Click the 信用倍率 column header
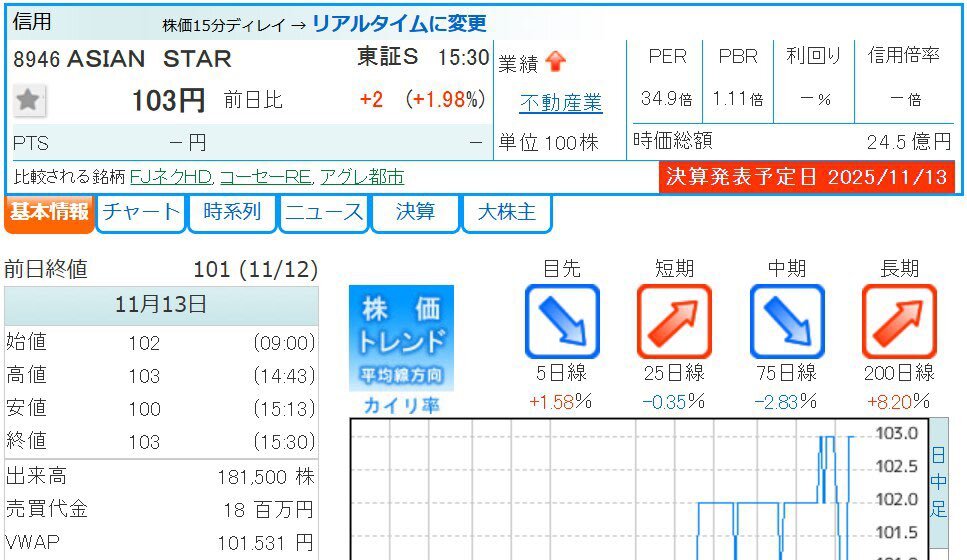 pyautogui.click(x=903, y=56)
